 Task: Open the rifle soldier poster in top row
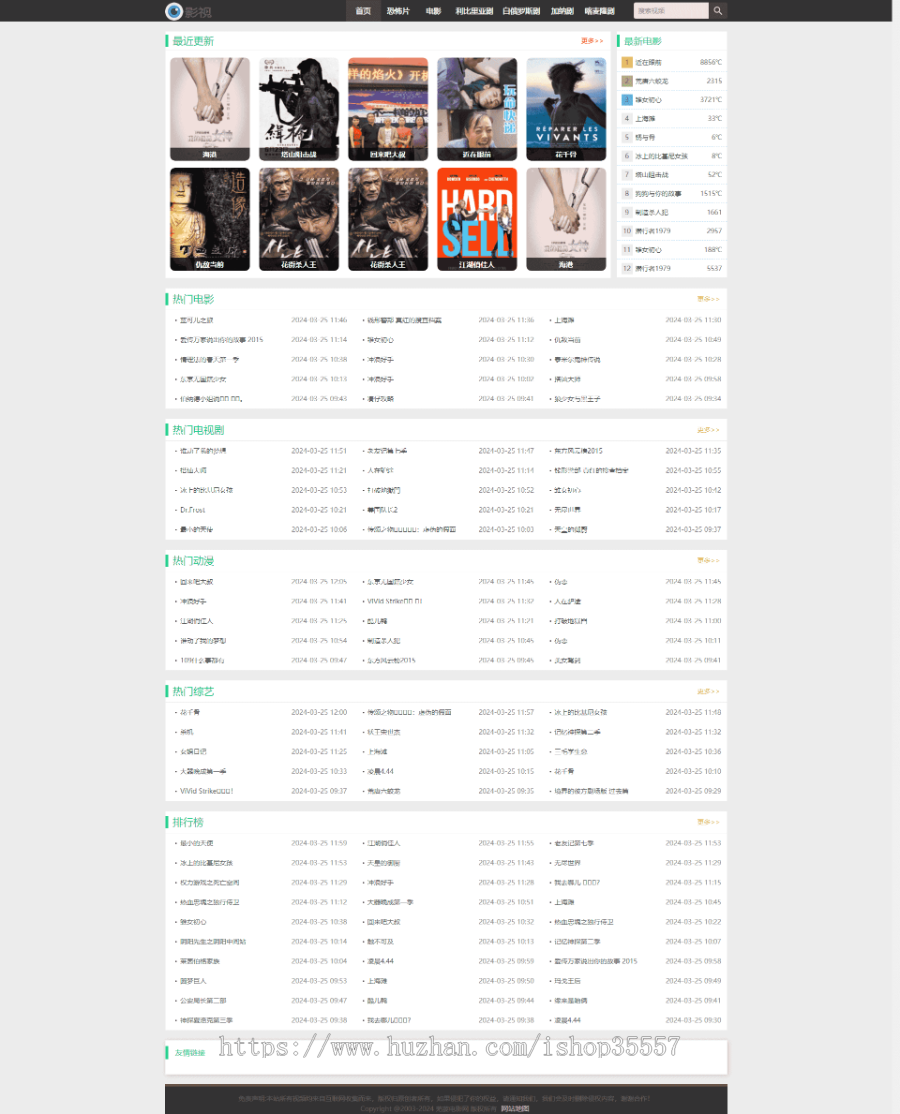[299, 109]
